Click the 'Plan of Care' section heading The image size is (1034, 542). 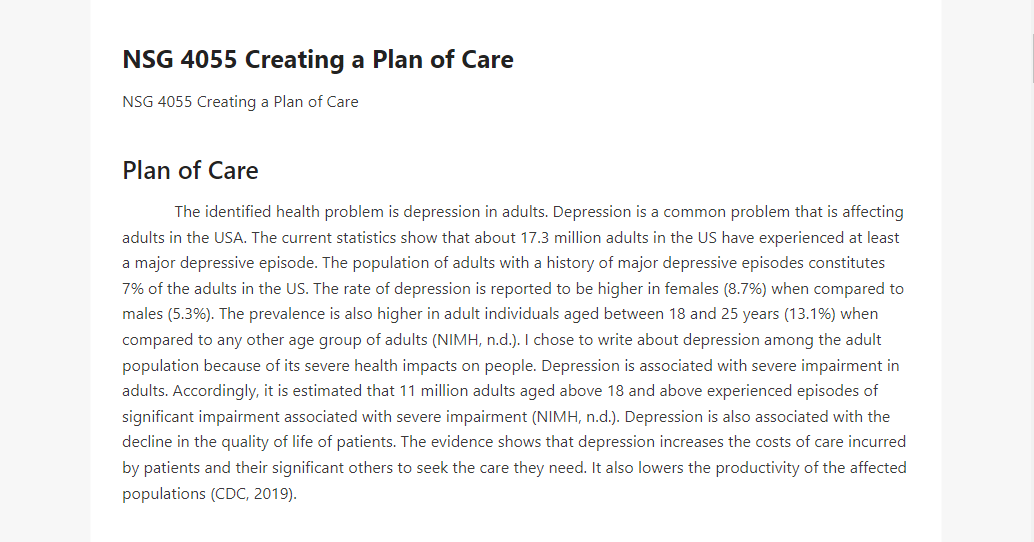click(x=190, y=171)
